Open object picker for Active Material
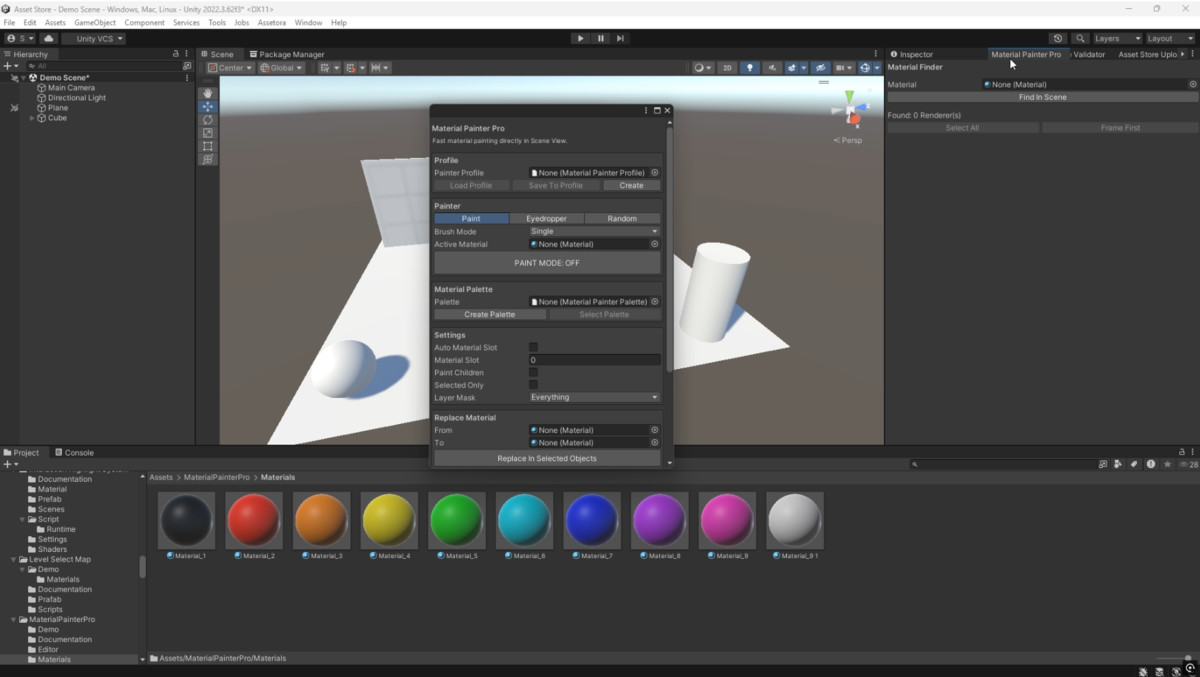This screenshot has height=677, width=1200. click(x=655, y=244)
